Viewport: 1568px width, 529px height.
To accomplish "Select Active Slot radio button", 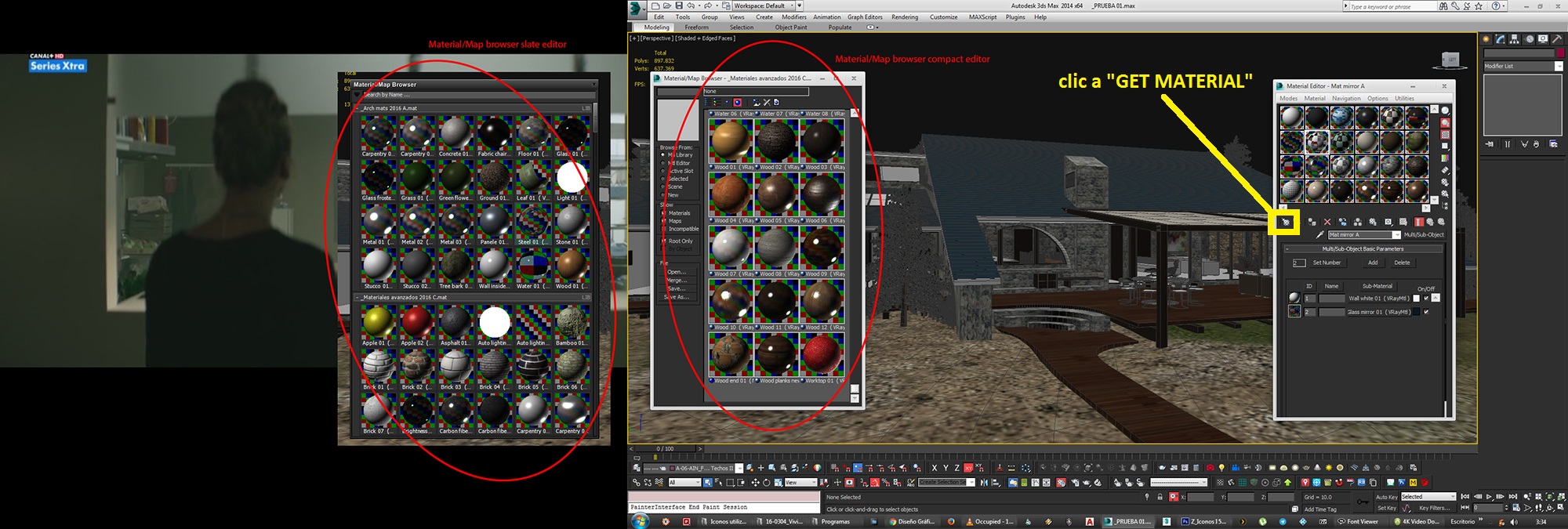I will click(662, 171).
